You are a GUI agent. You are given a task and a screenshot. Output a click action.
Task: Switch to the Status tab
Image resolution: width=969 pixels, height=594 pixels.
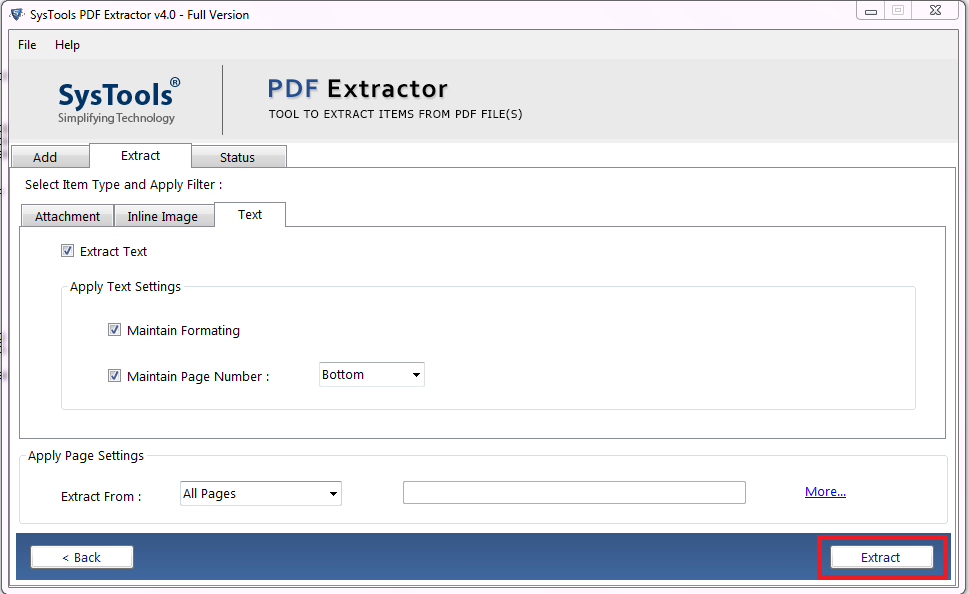pos(238,157)
